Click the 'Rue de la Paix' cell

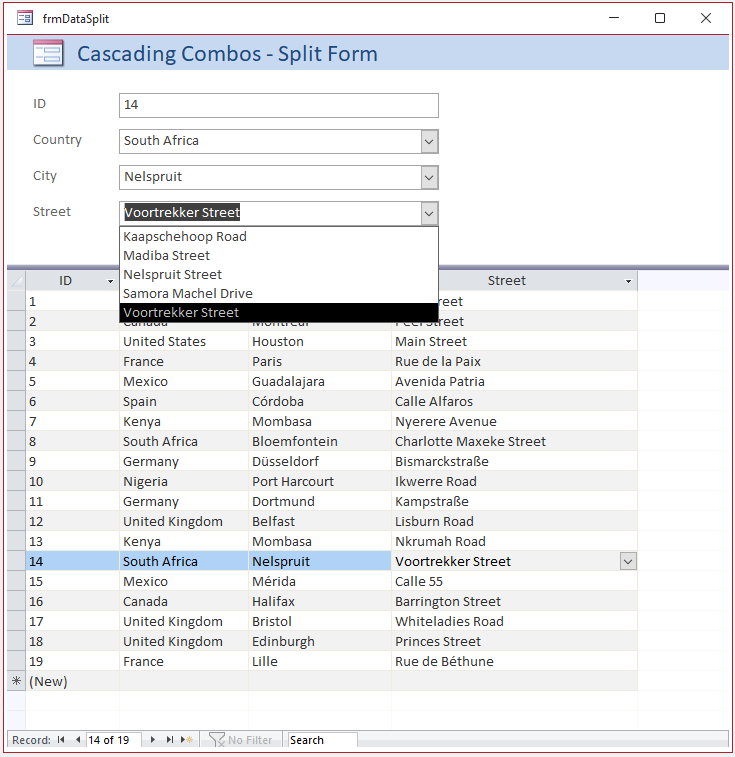click(514, 362)
